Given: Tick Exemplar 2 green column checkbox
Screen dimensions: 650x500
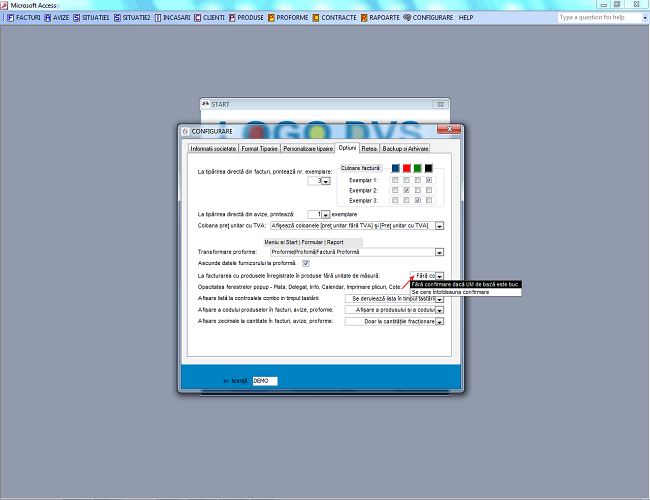Looking at the screenshot, I should pyautogui.click(x=418, y=190).
